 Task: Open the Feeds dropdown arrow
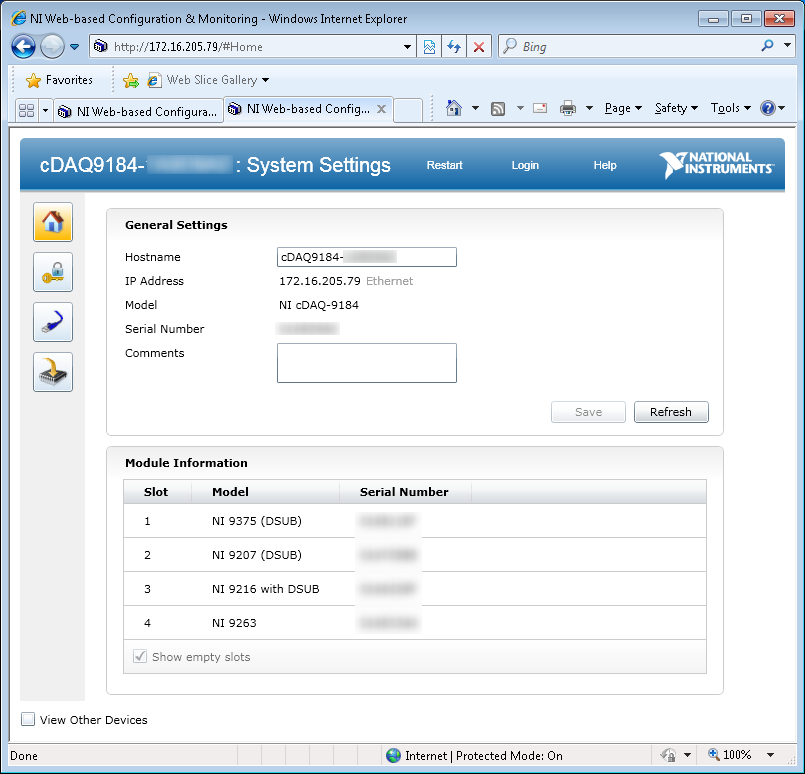tap(520, 108)
